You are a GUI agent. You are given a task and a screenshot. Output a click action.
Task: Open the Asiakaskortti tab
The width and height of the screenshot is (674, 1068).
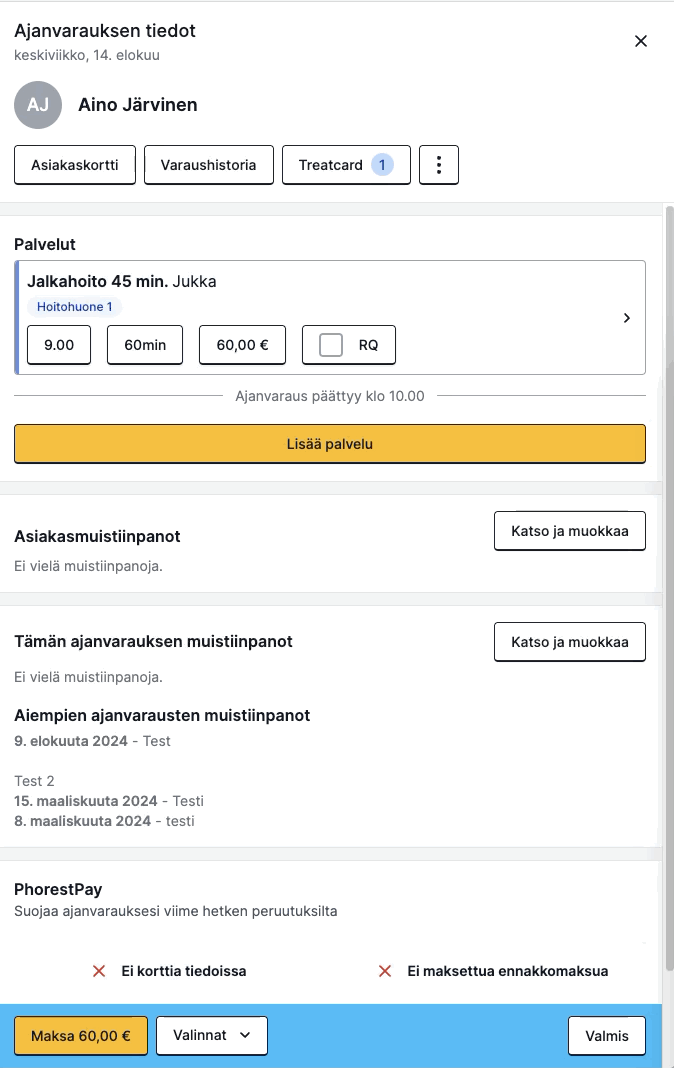(x=75, y=165)
